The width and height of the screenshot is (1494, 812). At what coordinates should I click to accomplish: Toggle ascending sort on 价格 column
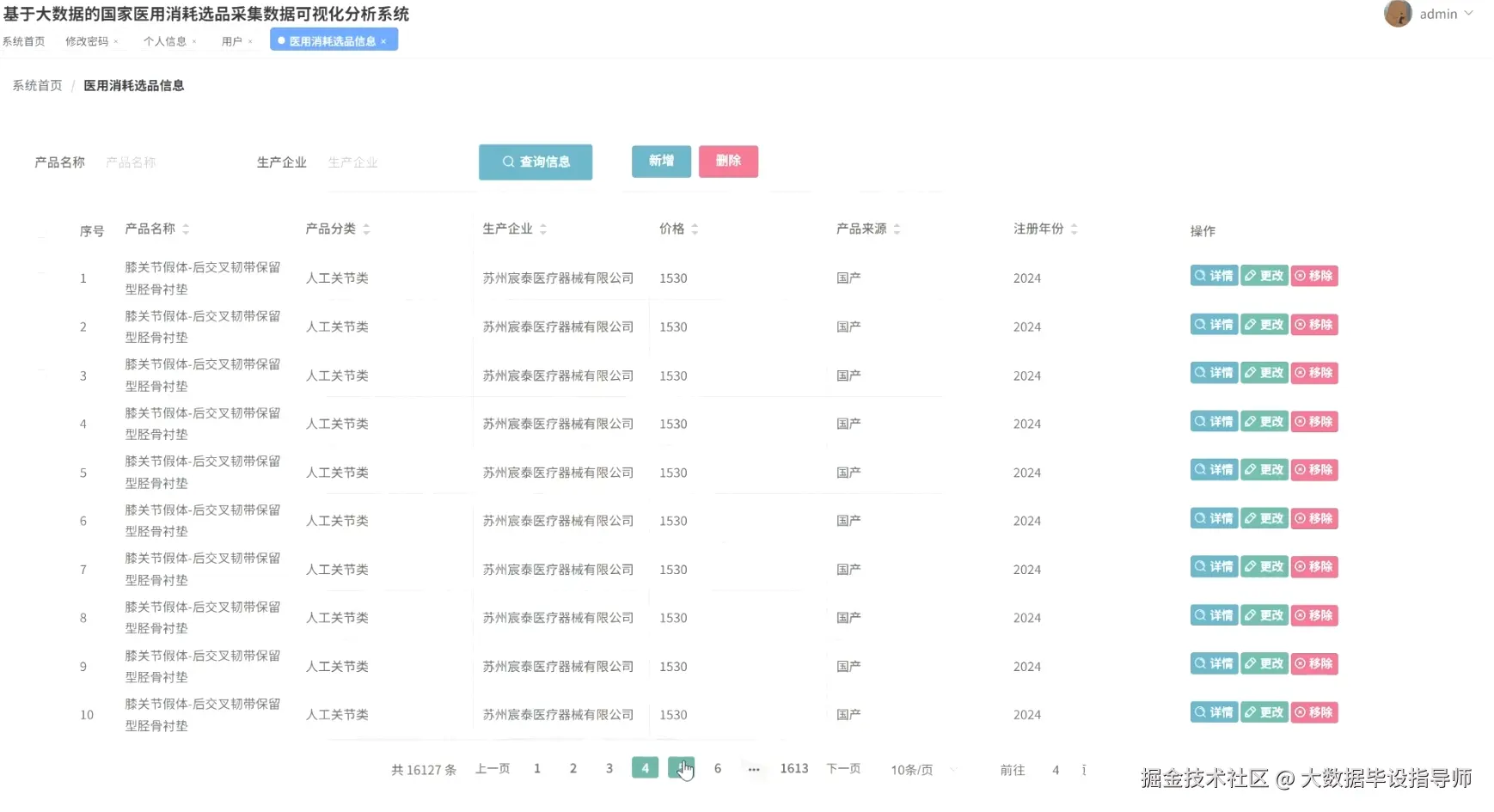pyautogui.click(x=695, y=225)
